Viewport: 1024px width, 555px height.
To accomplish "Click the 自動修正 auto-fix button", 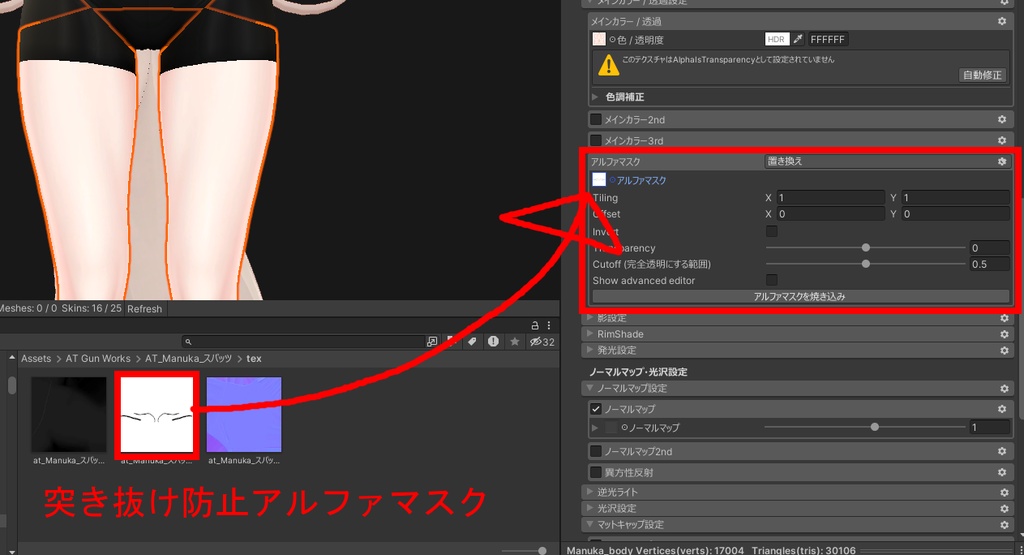I will (982, 75).
